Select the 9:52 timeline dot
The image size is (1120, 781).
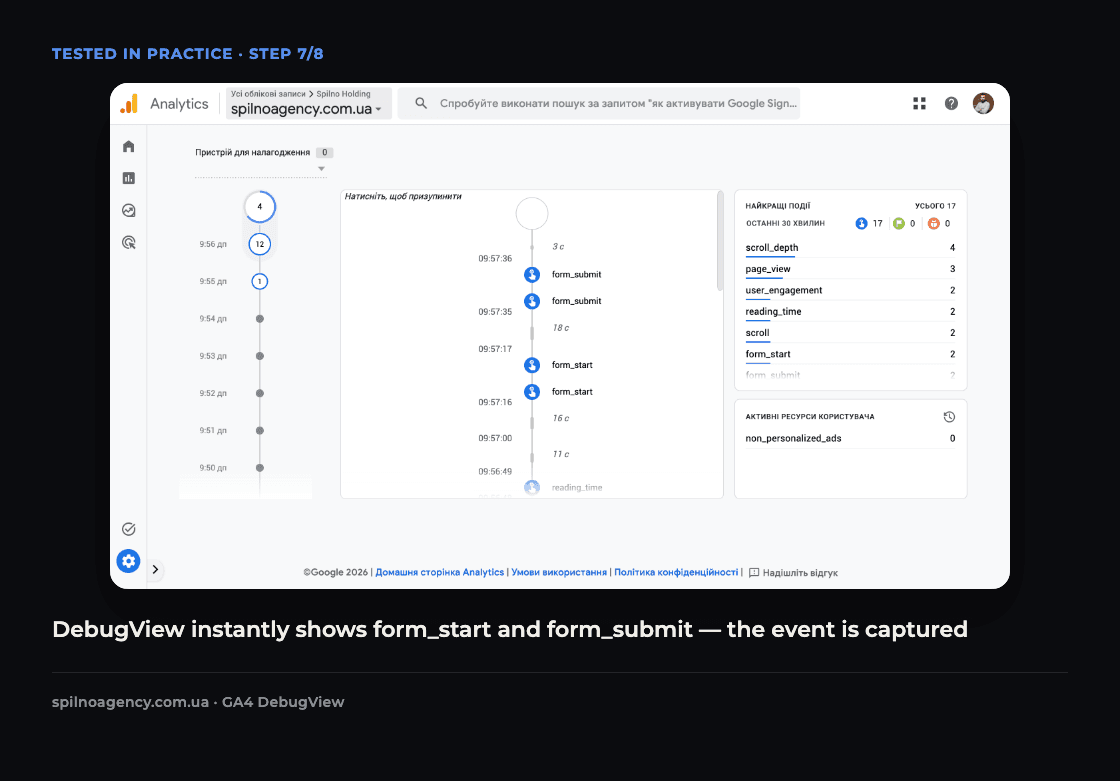(259, 393)
